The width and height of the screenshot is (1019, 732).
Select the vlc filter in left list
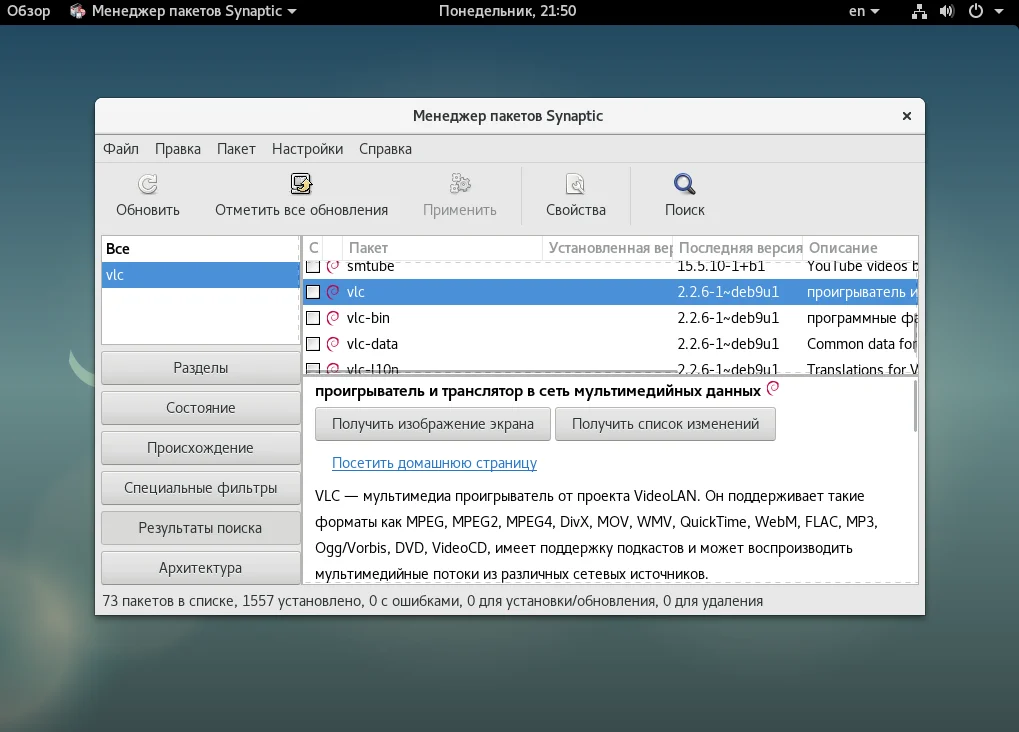point(200,275)
